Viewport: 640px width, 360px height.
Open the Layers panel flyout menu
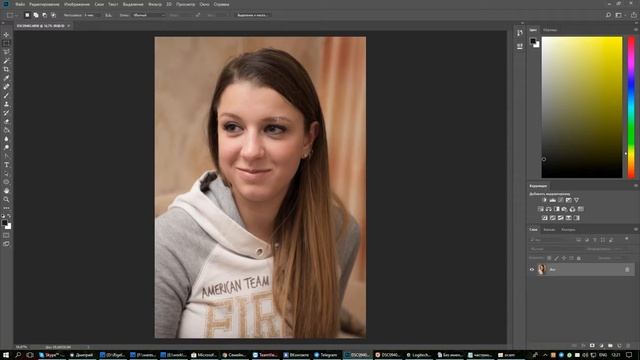click(x=636, y=229)
